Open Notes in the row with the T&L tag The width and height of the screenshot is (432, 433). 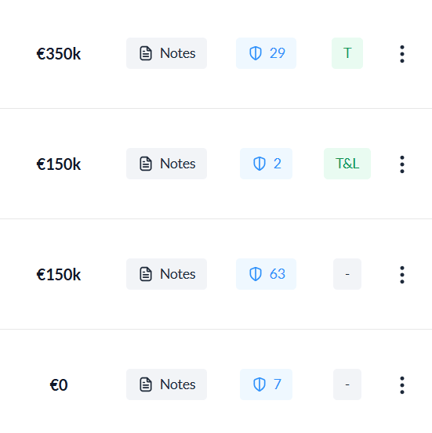point(166,164)
